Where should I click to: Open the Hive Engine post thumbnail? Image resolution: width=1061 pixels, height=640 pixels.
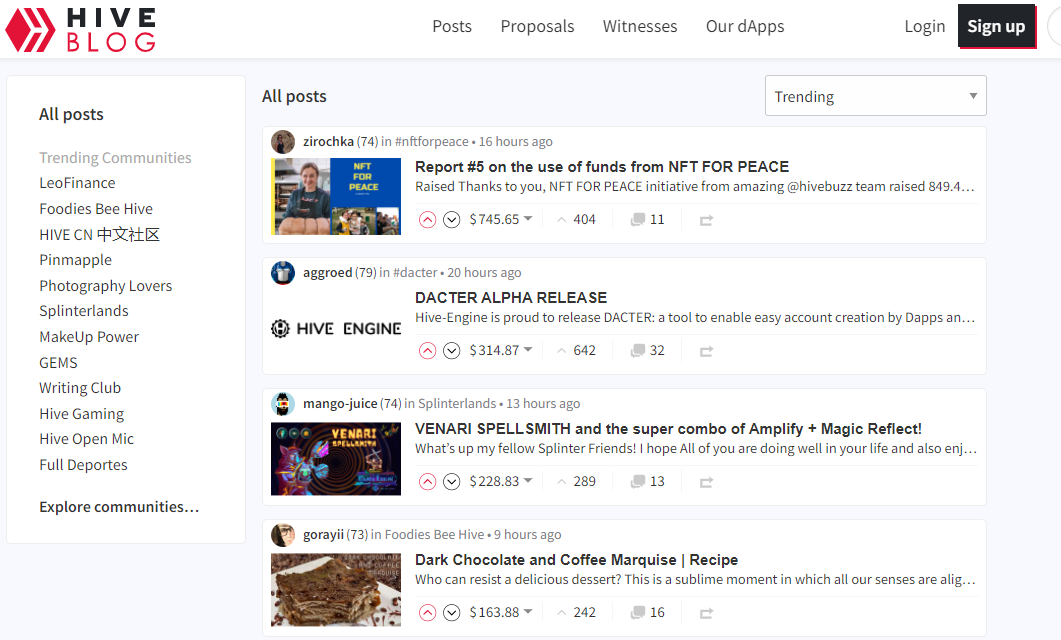point(336,329)
